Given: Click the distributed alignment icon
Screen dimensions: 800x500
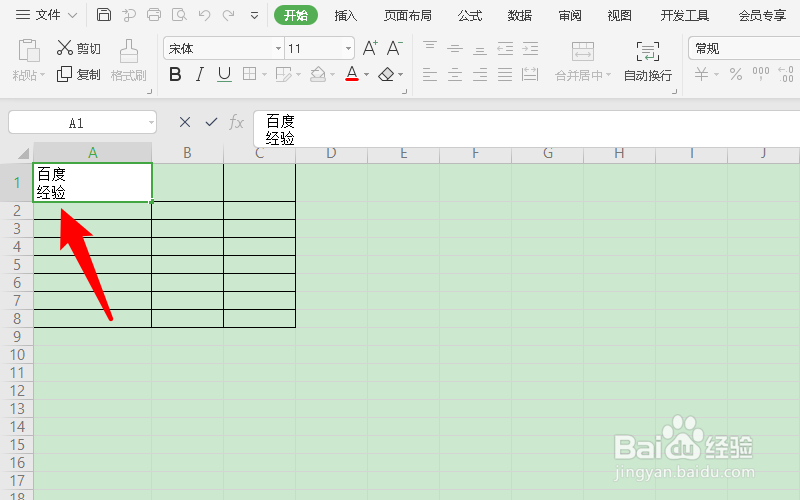Looking at the screenshot, I should tap(530, 74).
